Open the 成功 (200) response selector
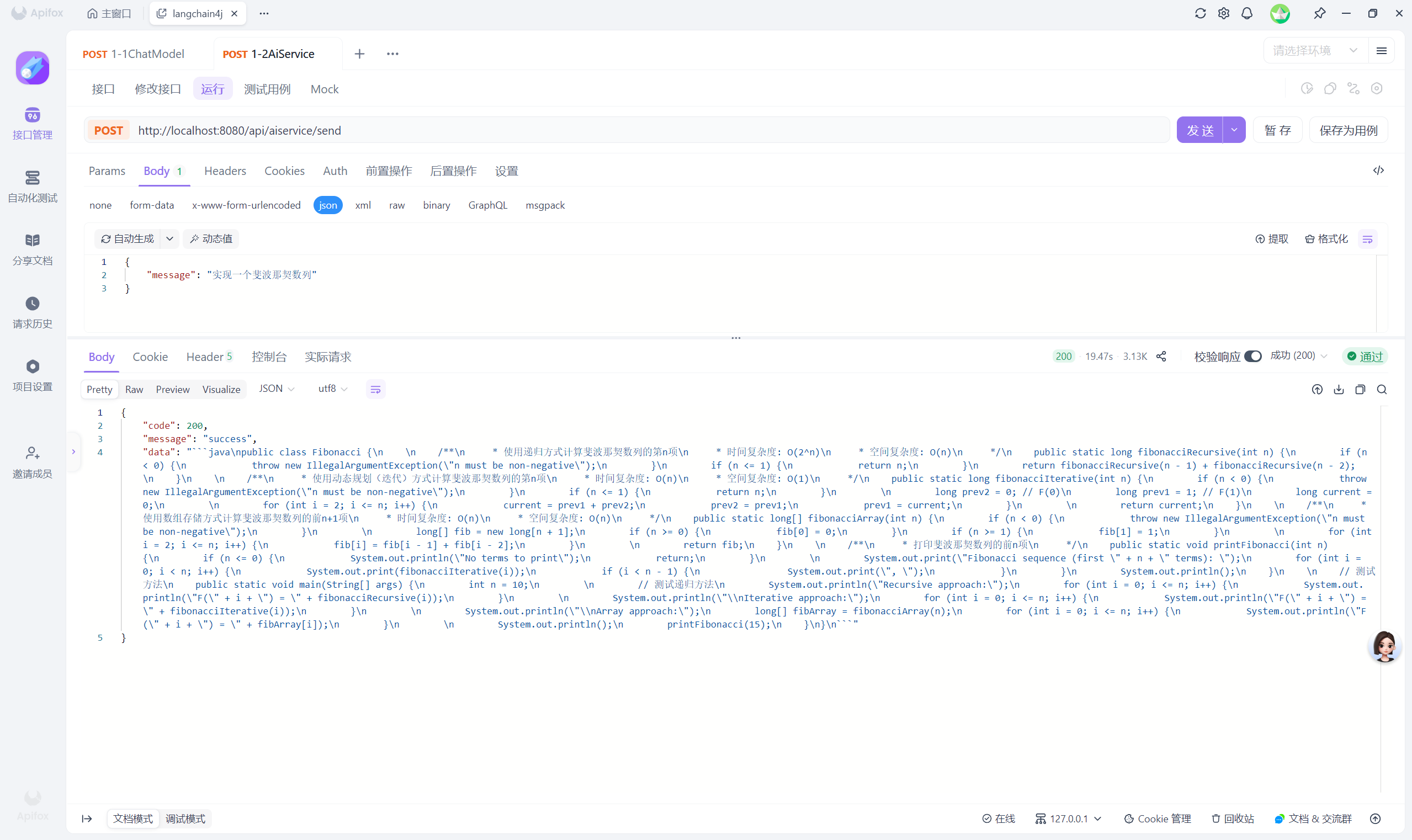The image size is (1412, 840). pos(1299,356)
